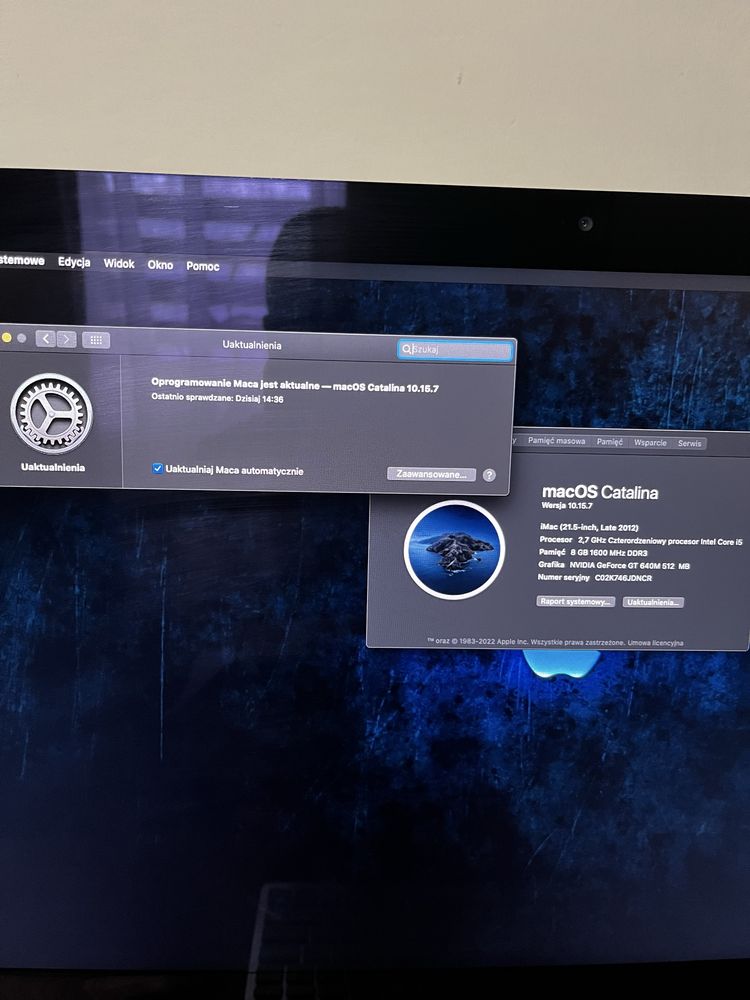
Task: Open the Umowa licencyjna link
Action: (656, 643)
